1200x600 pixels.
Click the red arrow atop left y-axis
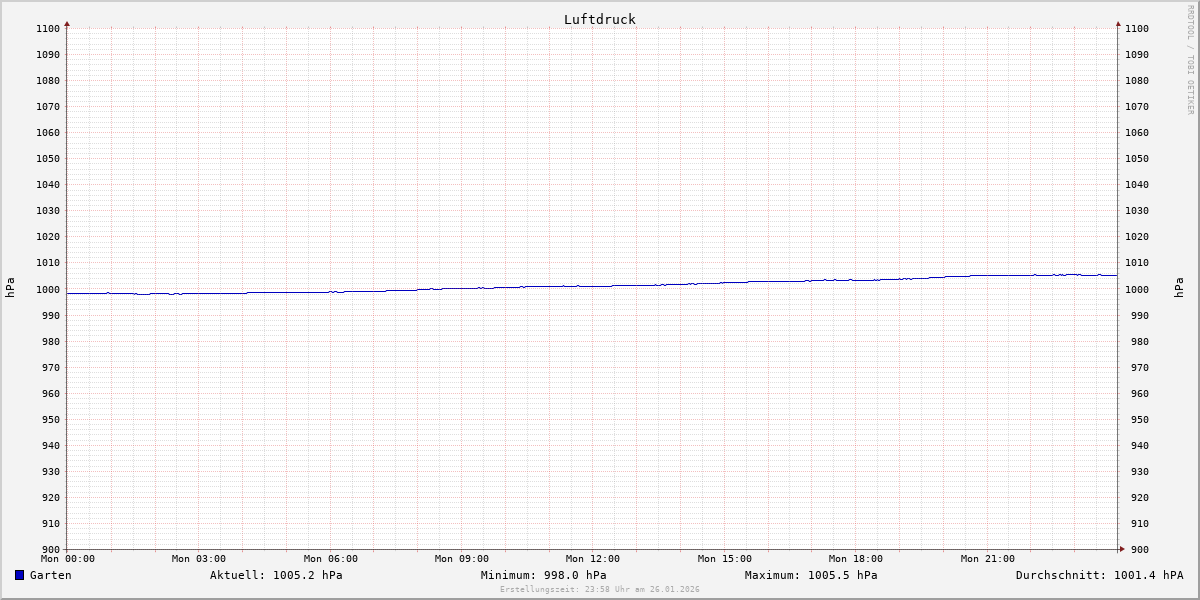(67, 23)
